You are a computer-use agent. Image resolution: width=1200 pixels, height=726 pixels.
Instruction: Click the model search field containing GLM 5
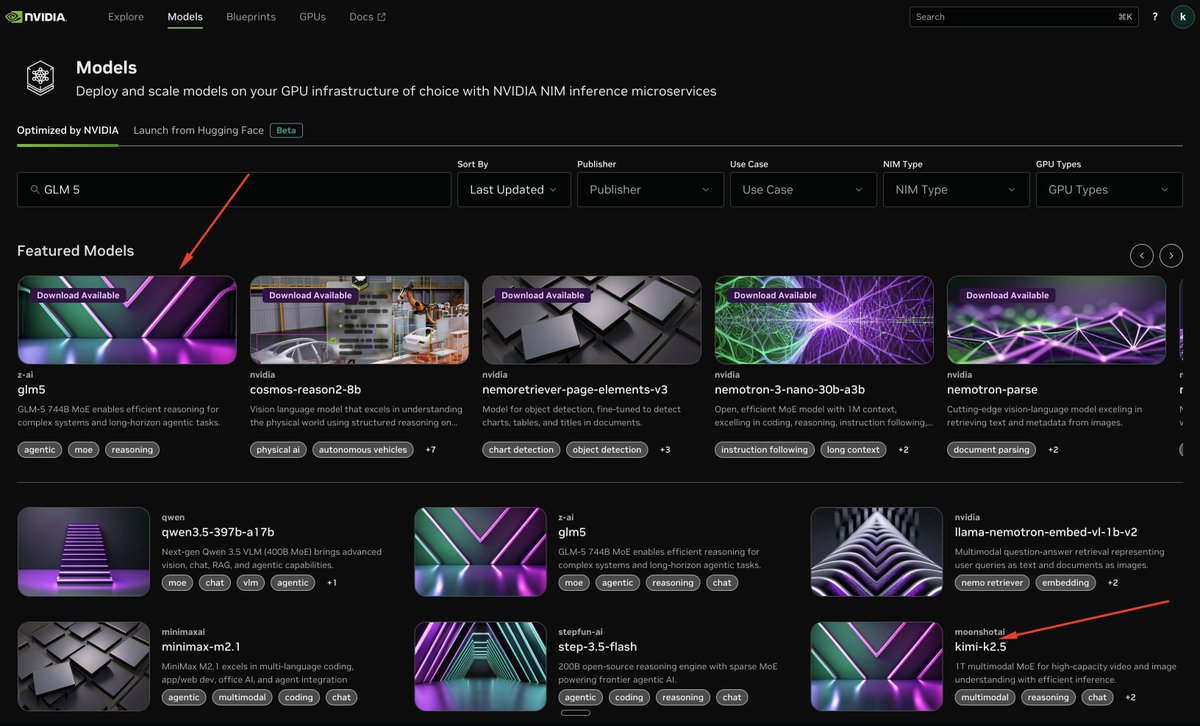coord(234,189)
